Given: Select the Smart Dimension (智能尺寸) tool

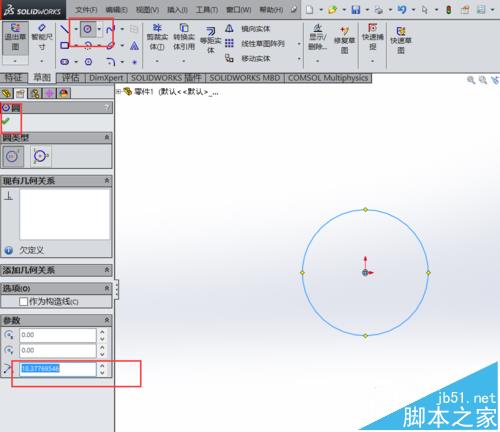Looking at the screenshot, I should click(x=42, y=37).
